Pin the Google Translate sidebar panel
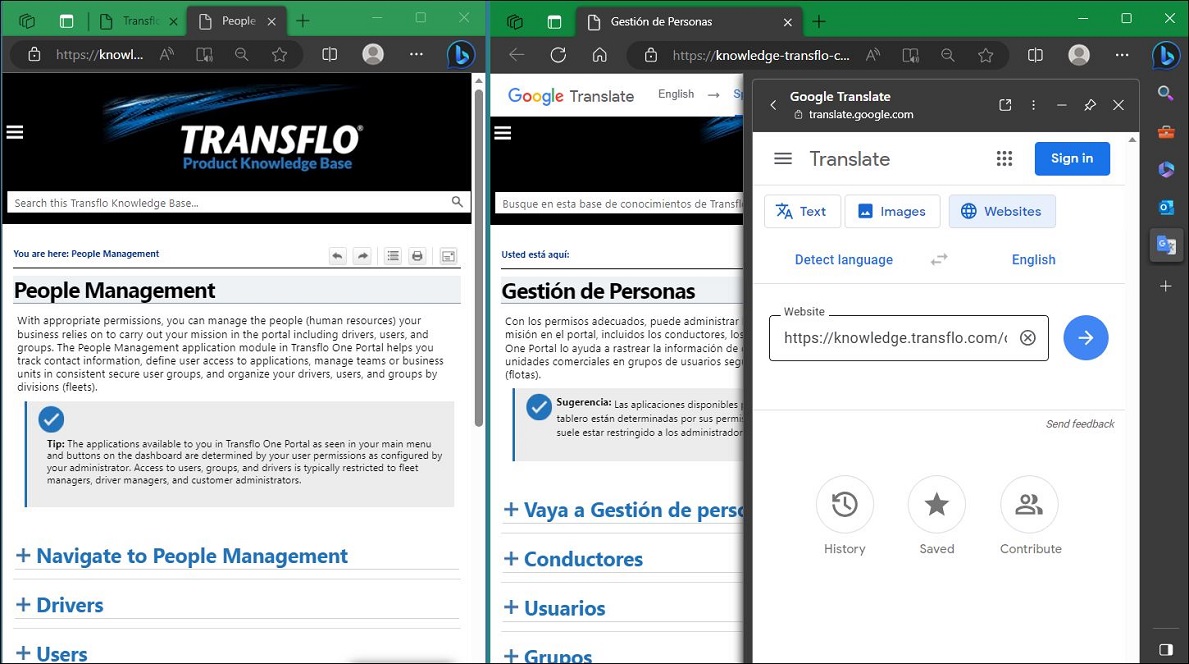The image size is (1189, 664). pos(1090,105)
